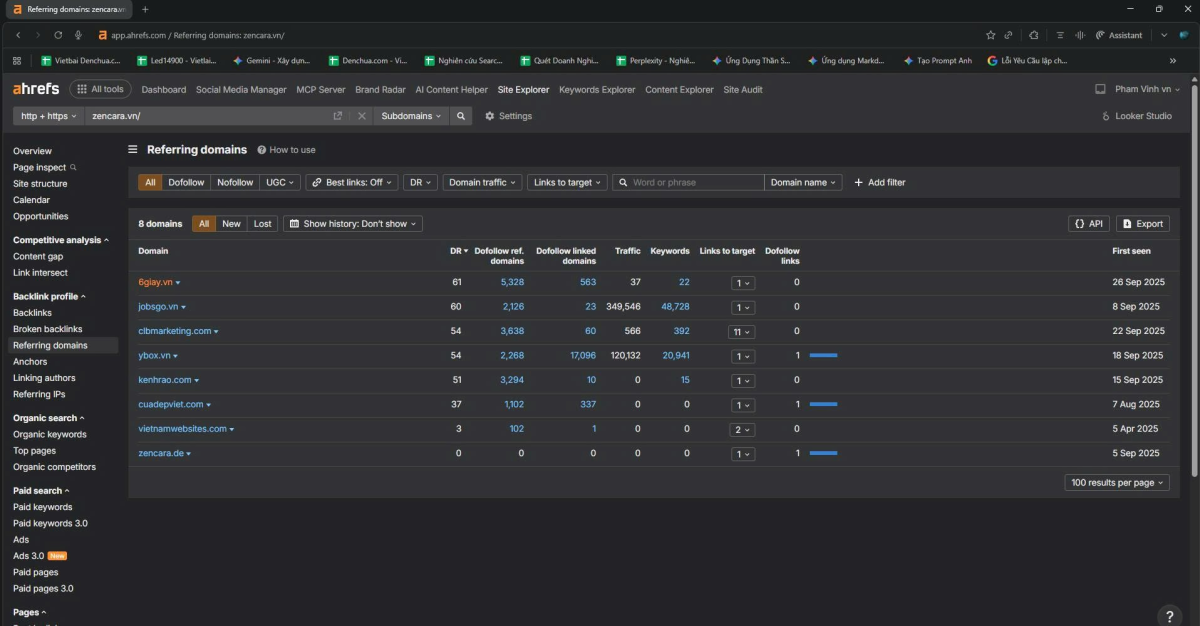
Task: Select the New domains toggle
Action: tap(231, 224)
